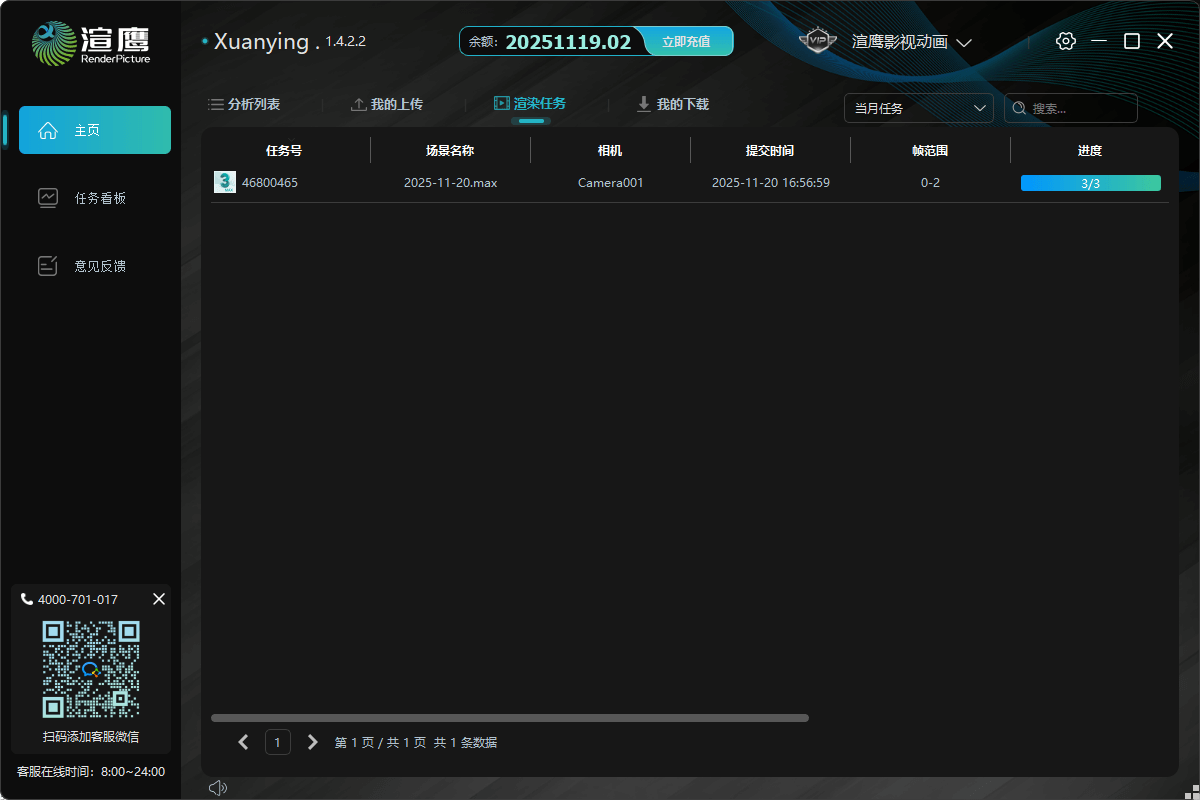
Task: Switch to the 分析列表 tab
Action: 244,104
